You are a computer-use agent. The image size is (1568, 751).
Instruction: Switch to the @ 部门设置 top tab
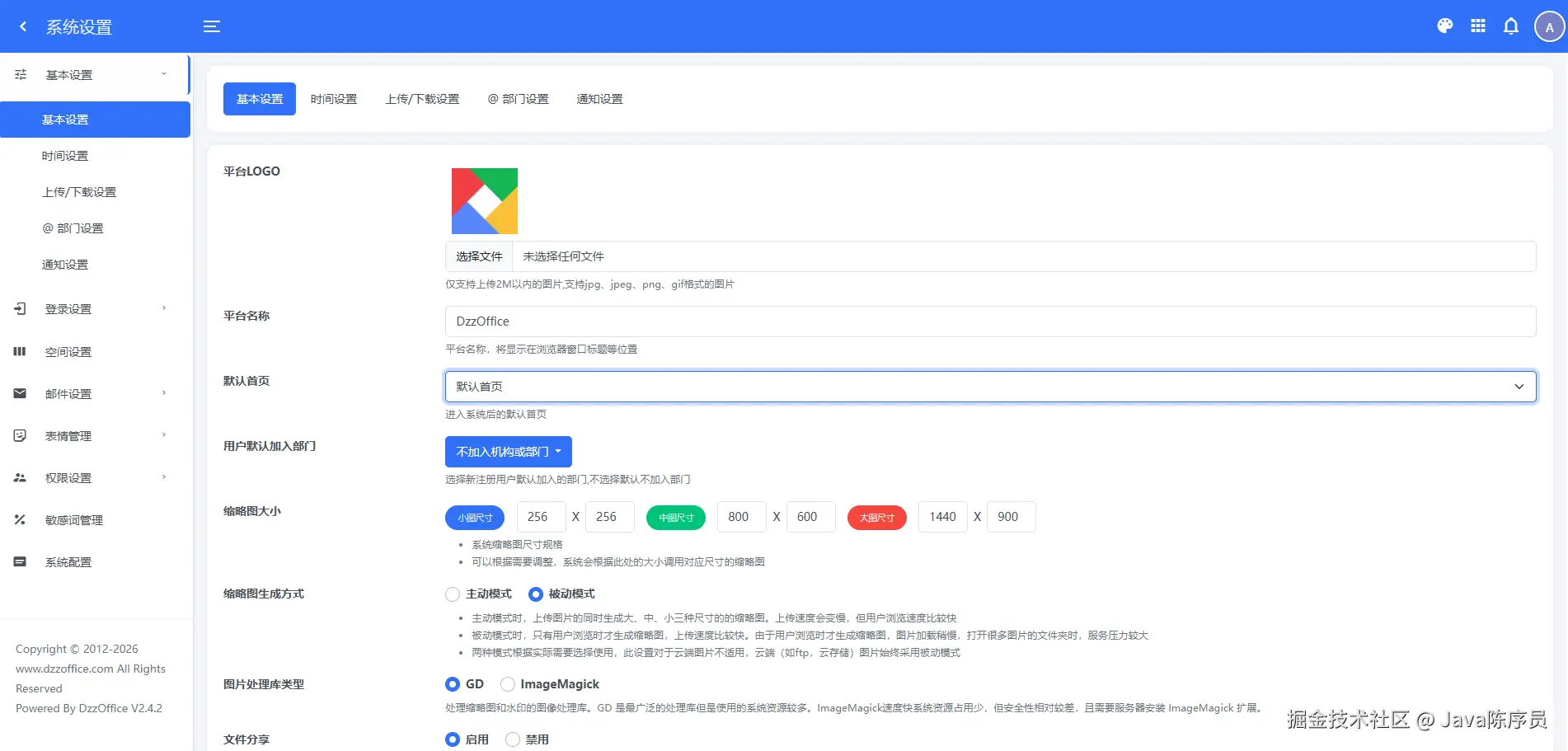click(519, 99)
